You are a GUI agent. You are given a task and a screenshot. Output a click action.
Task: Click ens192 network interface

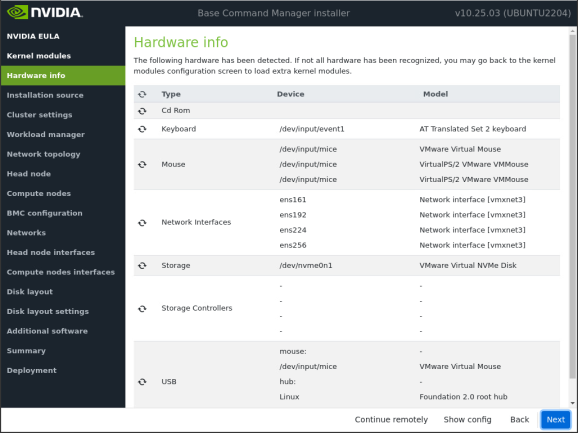293,215
